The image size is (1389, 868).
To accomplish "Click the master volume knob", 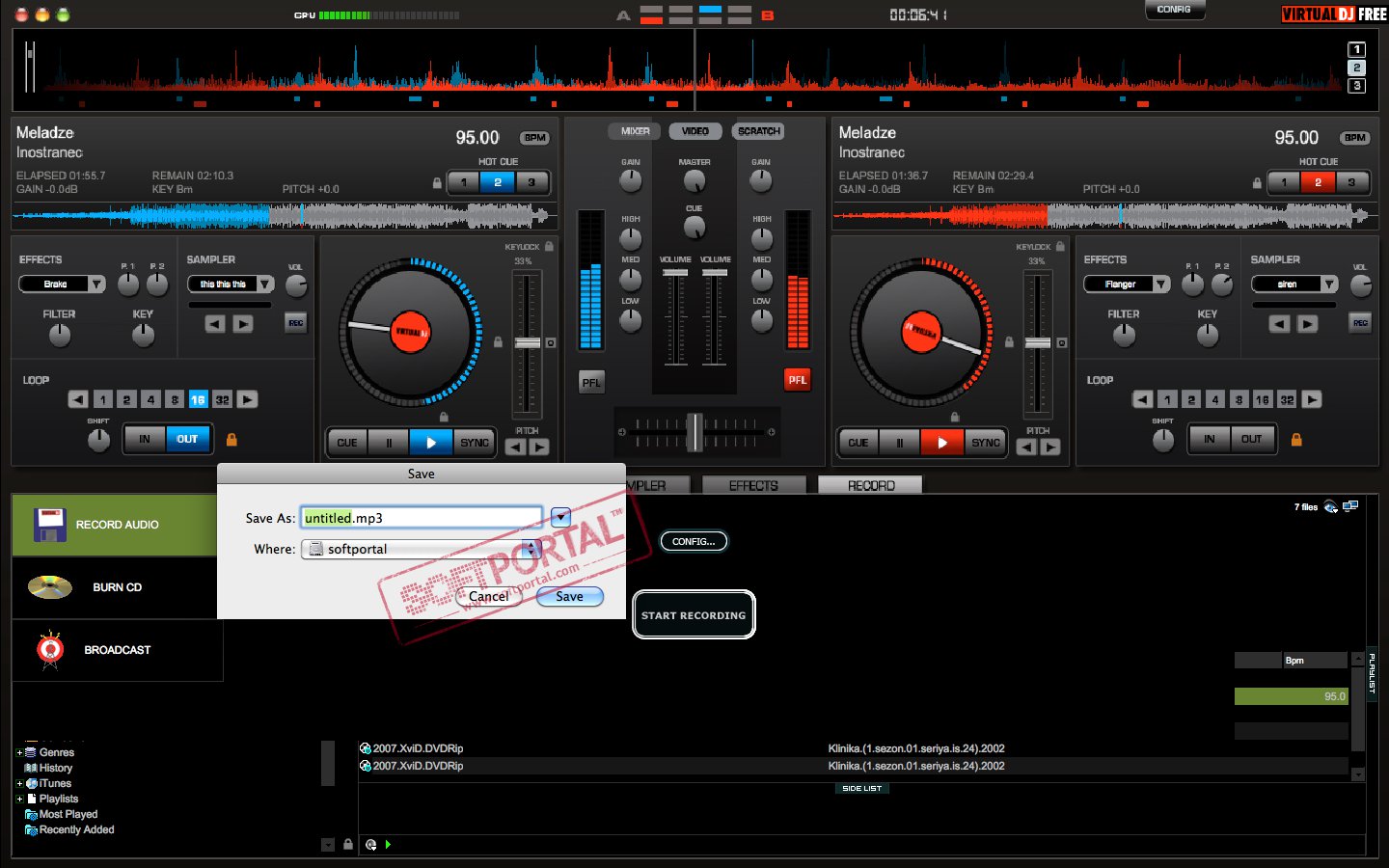I will [694, 180].
